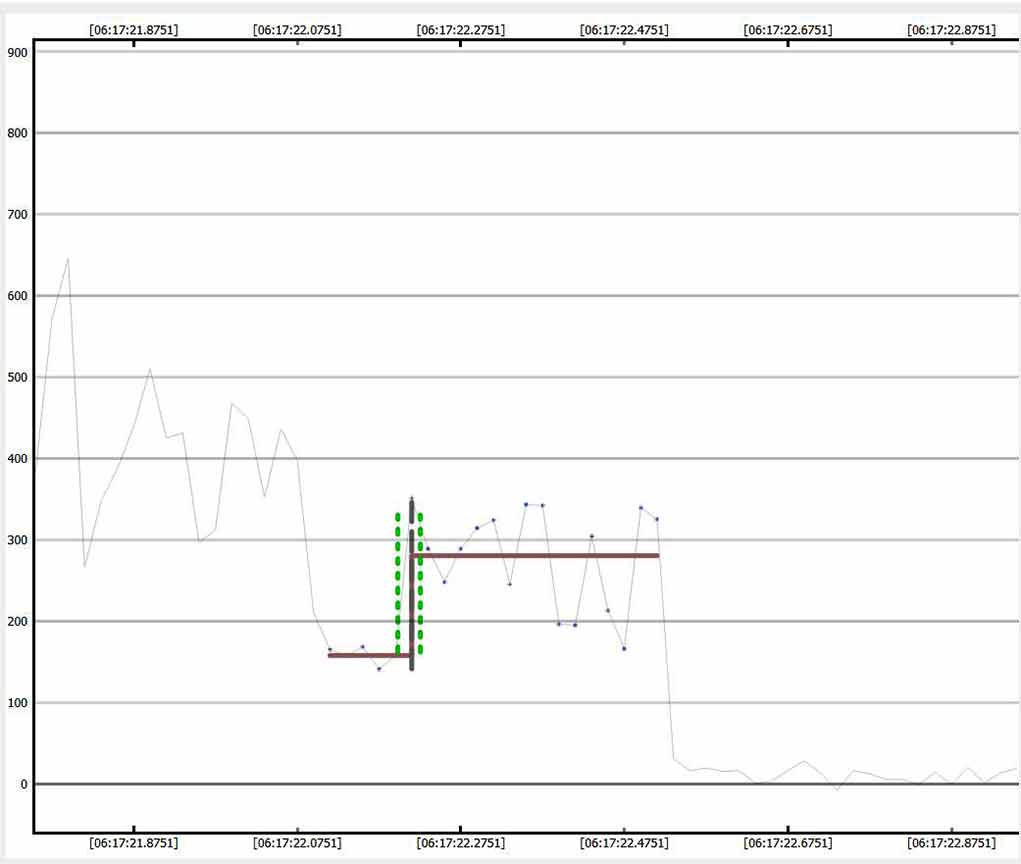Click top axis label 06:17:22.0751

click(x=297, y=30)
